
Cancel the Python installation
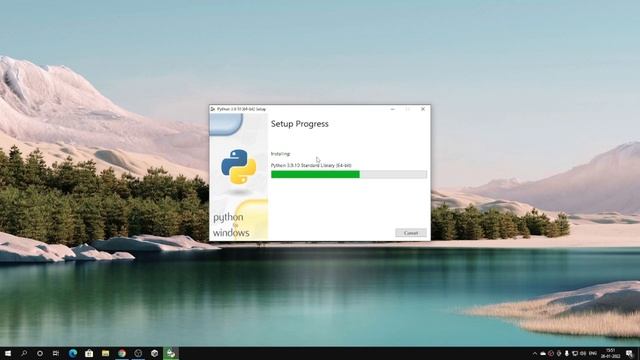[x=411, y=233]
